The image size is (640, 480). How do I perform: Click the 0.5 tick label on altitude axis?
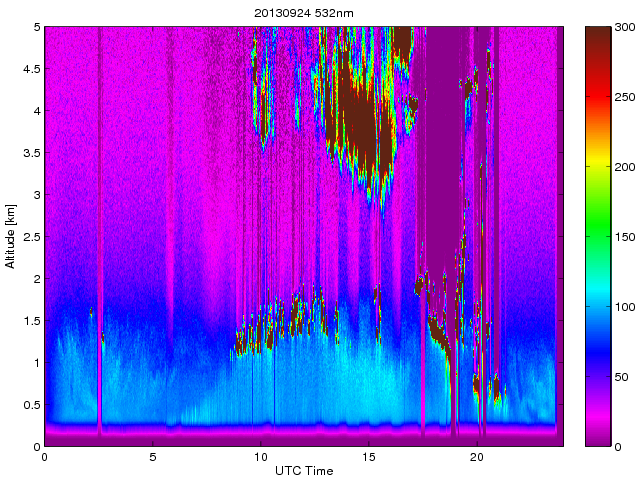31,405
